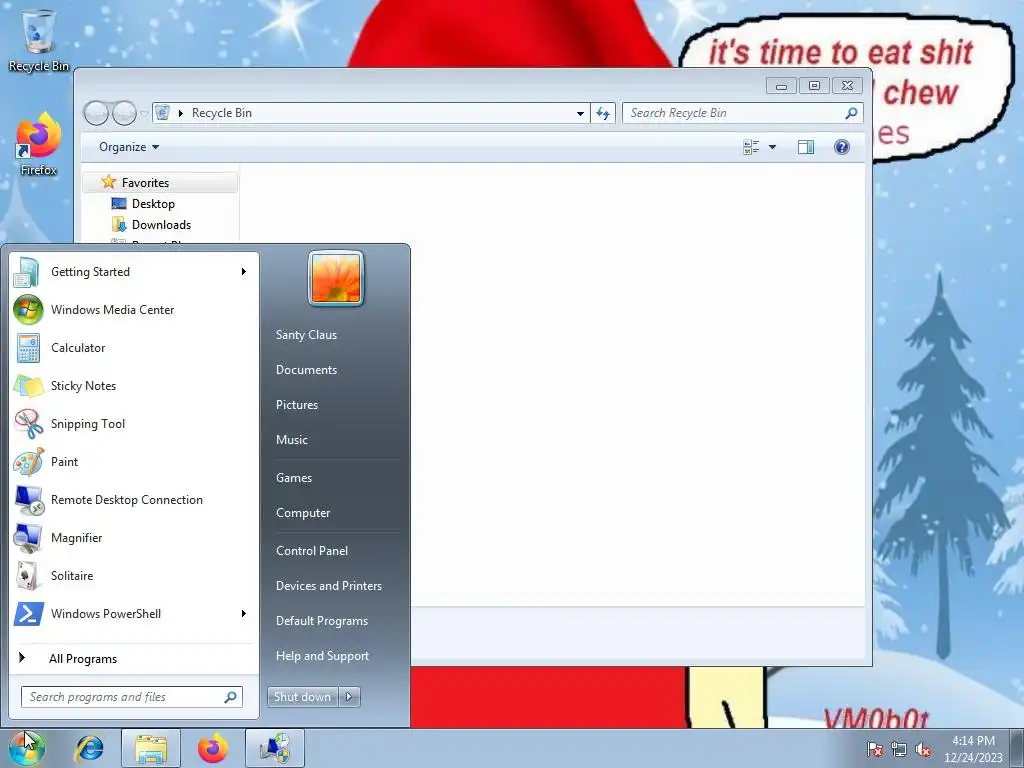The image size is (1024, 768).
Task: Open Help and Support
Action: point(322,656)
